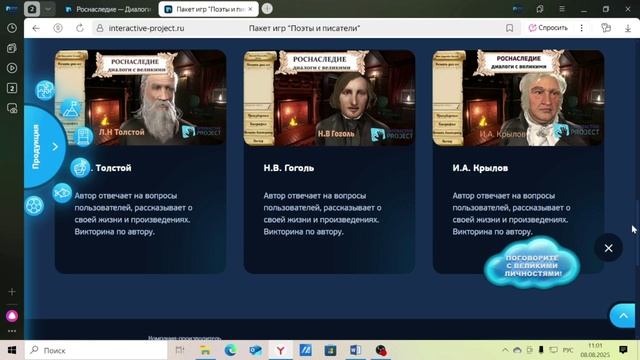Show hidden system tray icons chevron
This screenshot has height=360, width=640.
click(x=505, y=350)
